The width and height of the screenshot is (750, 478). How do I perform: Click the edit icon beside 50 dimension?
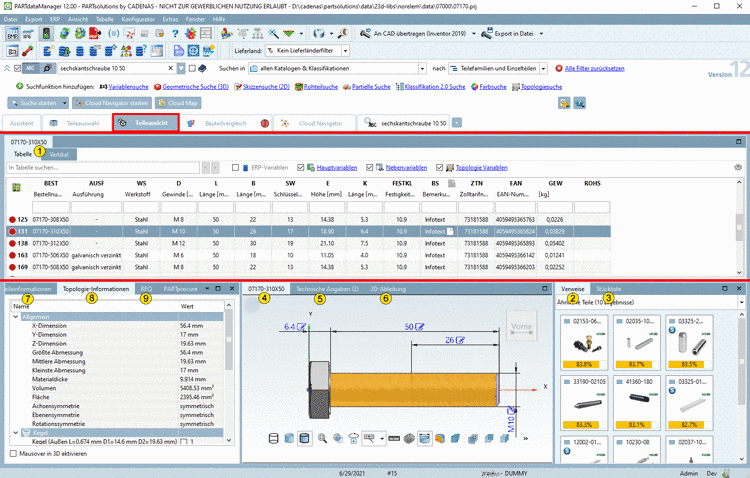(x=418, y=326)
